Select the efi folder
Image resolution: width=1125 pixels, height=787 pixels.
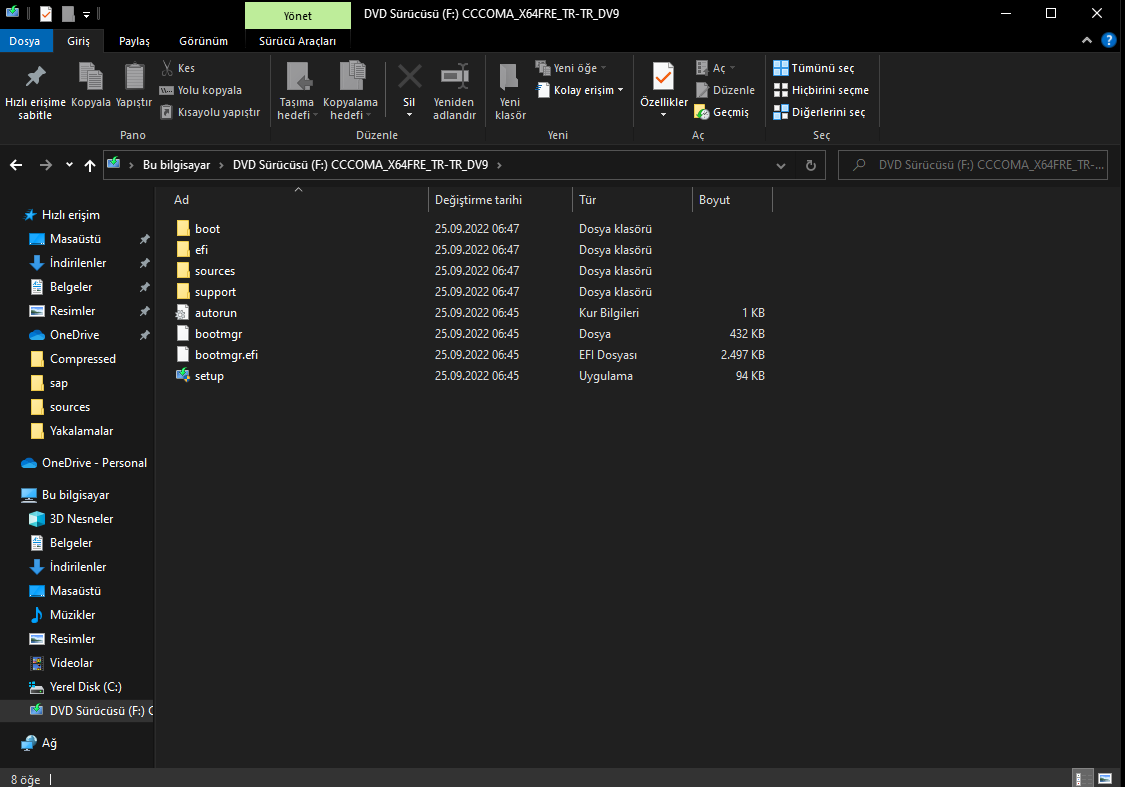202,250
